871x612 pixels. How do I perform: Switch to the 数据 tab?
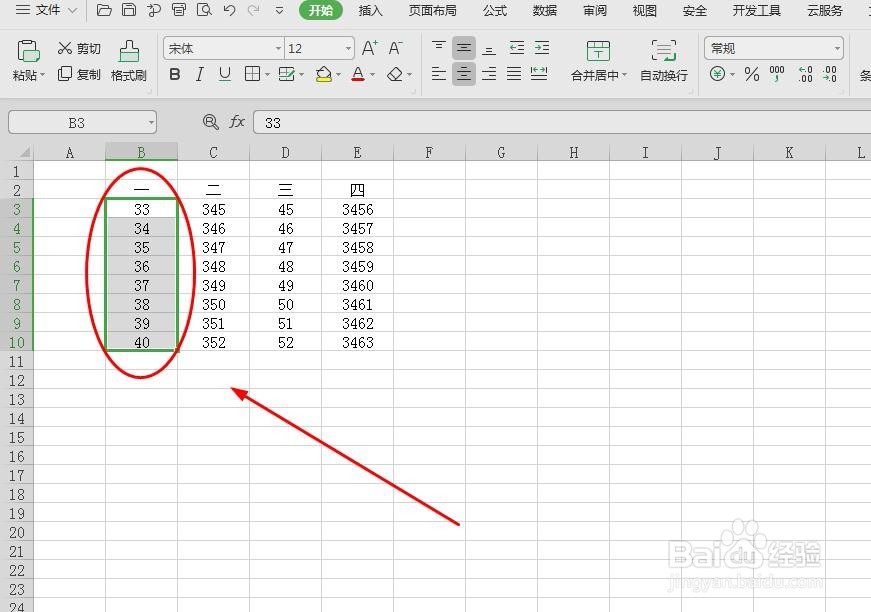(544, 10)
